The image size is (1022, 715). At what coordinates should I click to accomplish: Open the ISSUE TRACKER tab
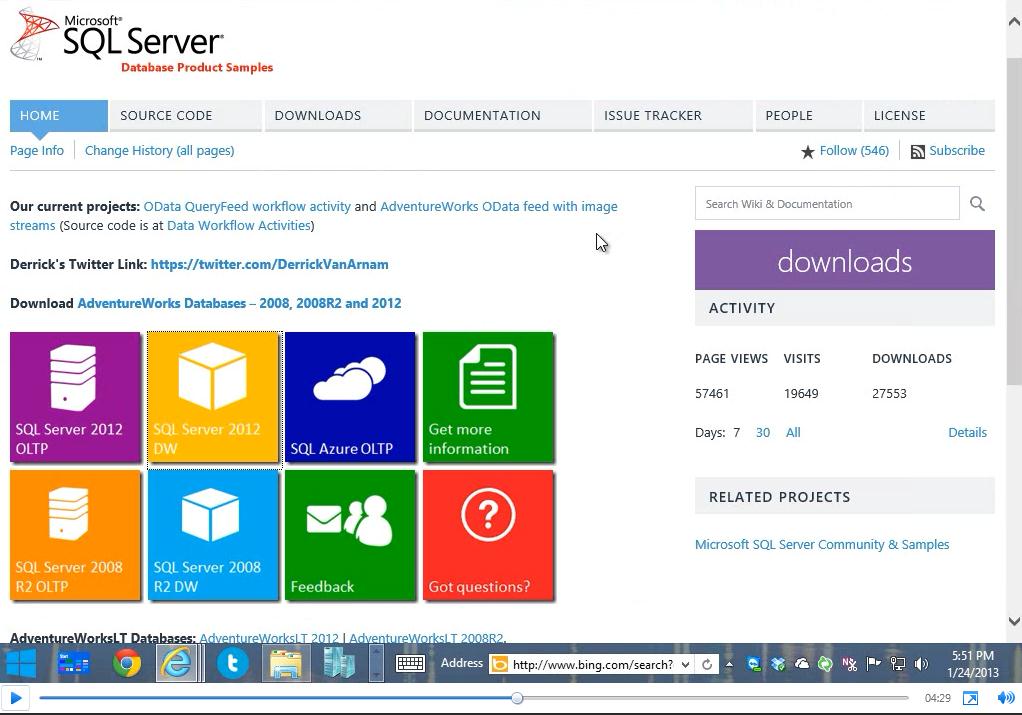click(x=673, y=115)
